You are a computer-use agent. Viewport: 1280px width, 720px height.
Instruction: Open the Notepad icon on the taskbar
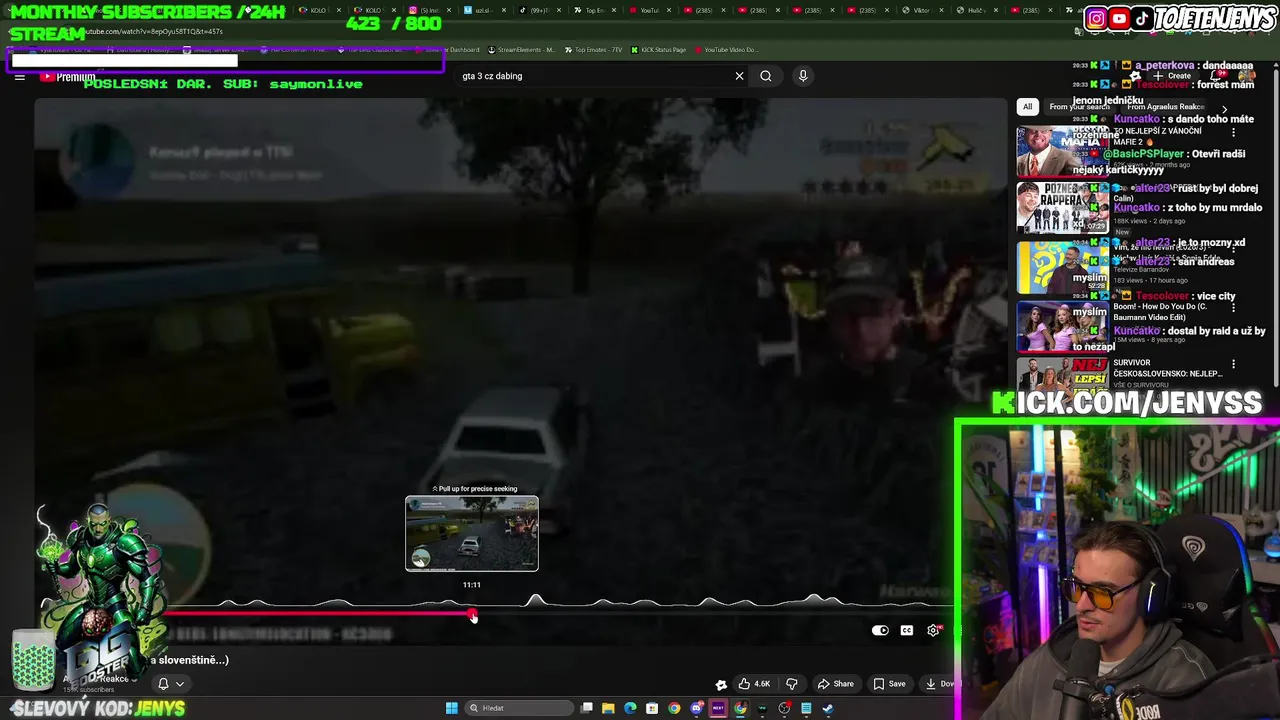click(806, 708)
